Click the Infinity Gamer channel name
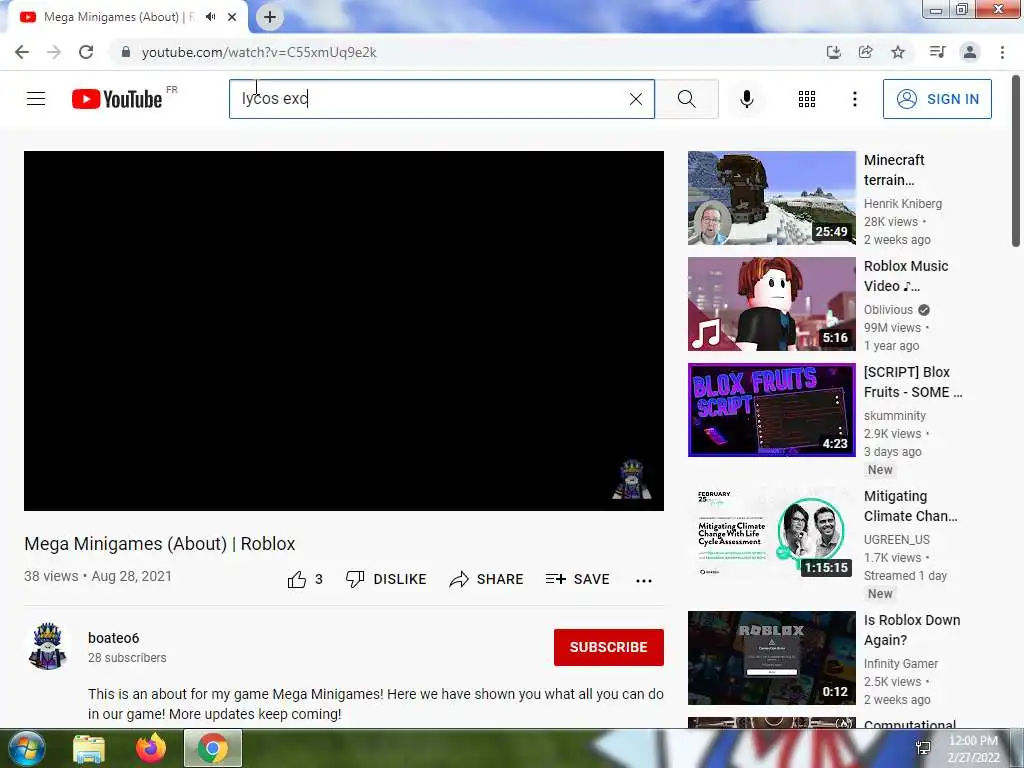Viewport: 1024px width, 768px height. [x=901, y=664]
